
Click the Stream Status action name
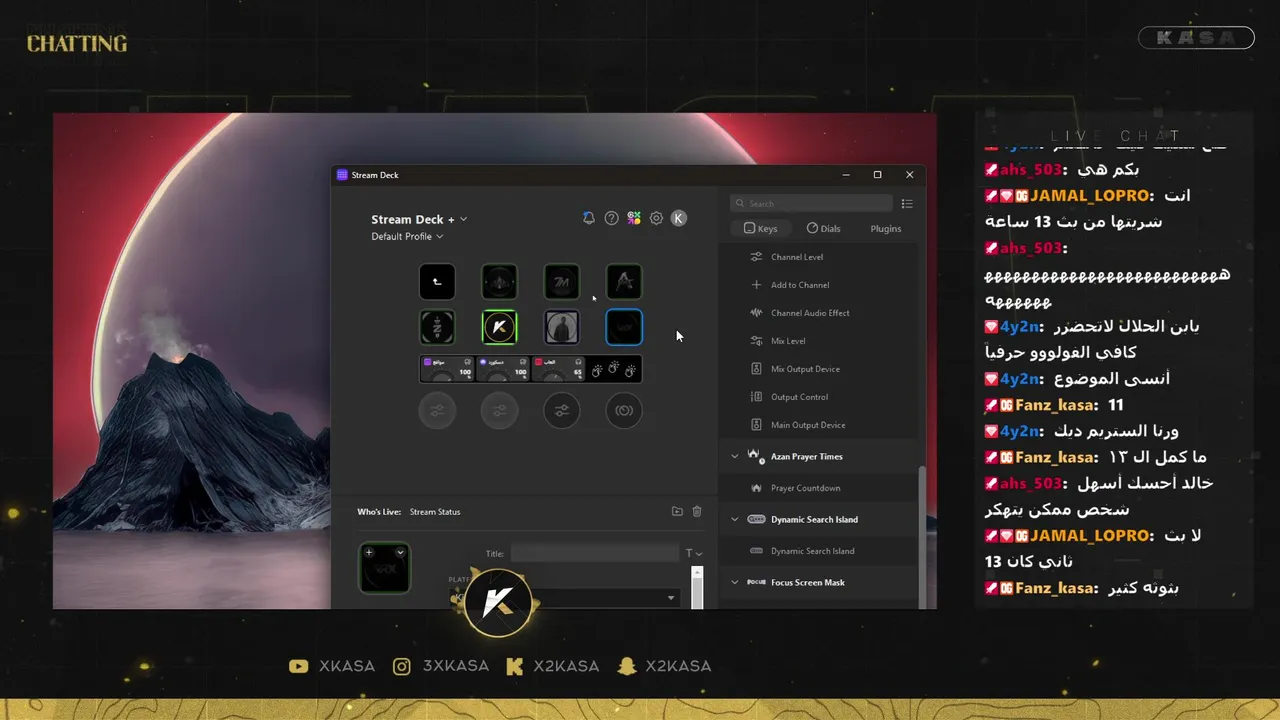click(435, 512)
